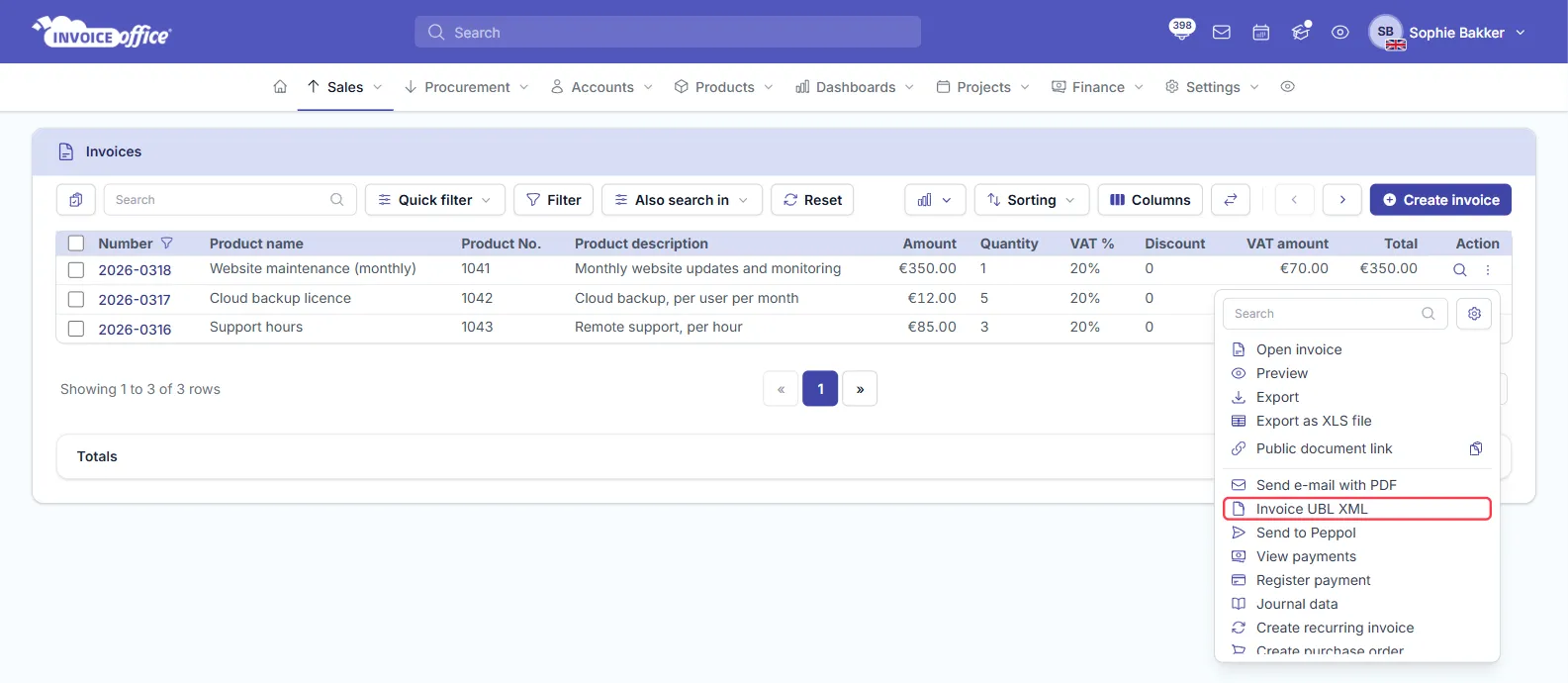This screenshot has height=683, width=1568.
Task: Expand the Accounts menu
Action: [602, 87]
